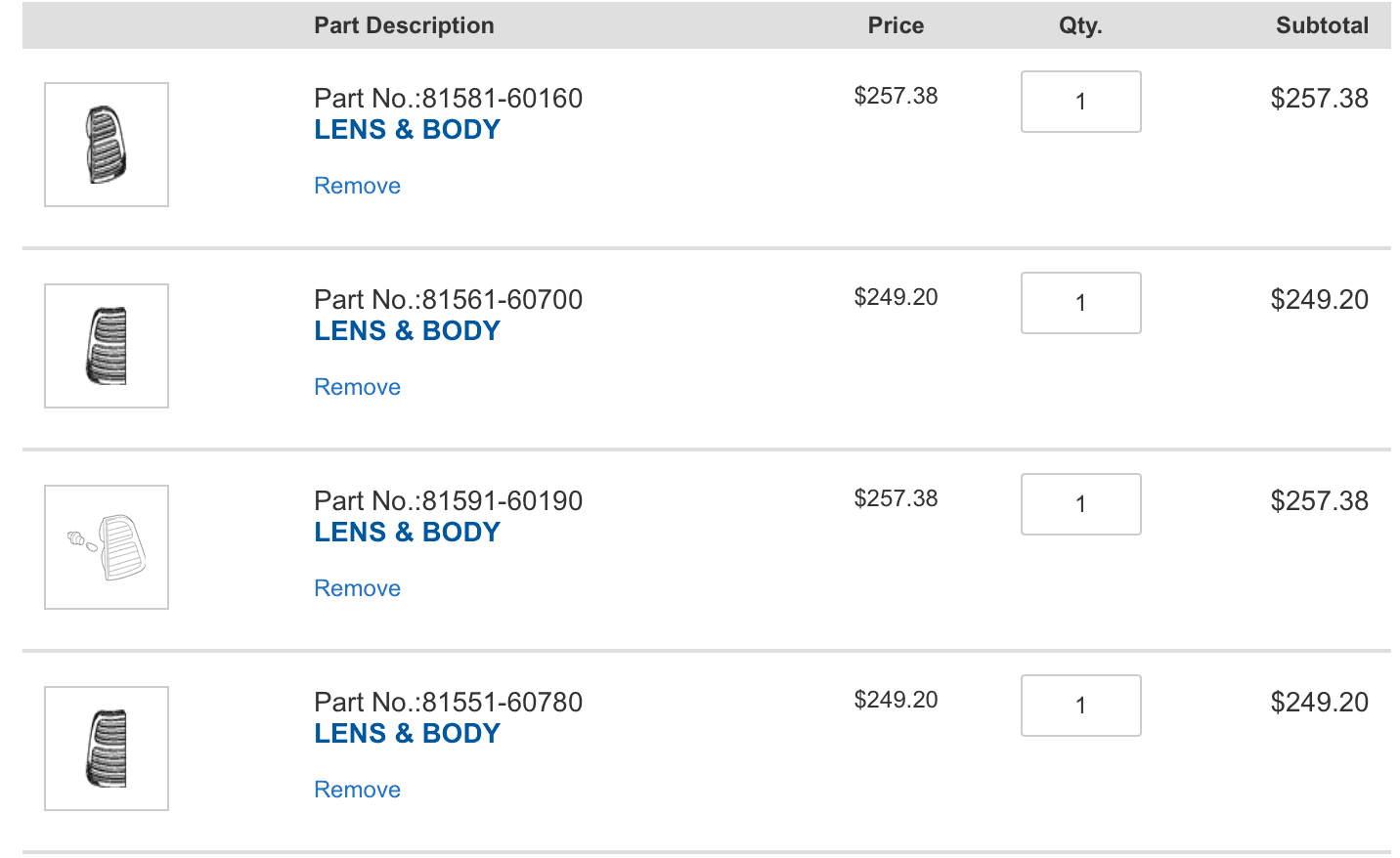Select the Subtotal column header
Screen dimensions: 1400x858
1322,25
